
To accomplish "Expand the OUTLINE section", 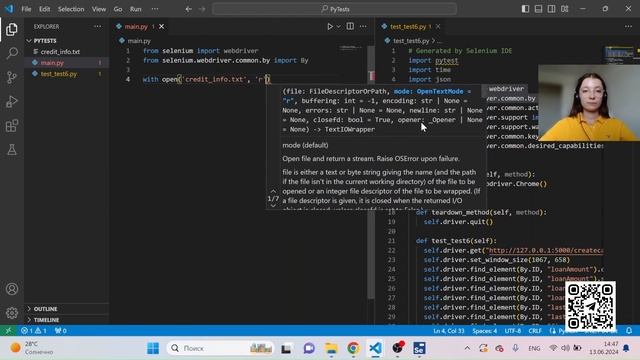I will [66, 309].
